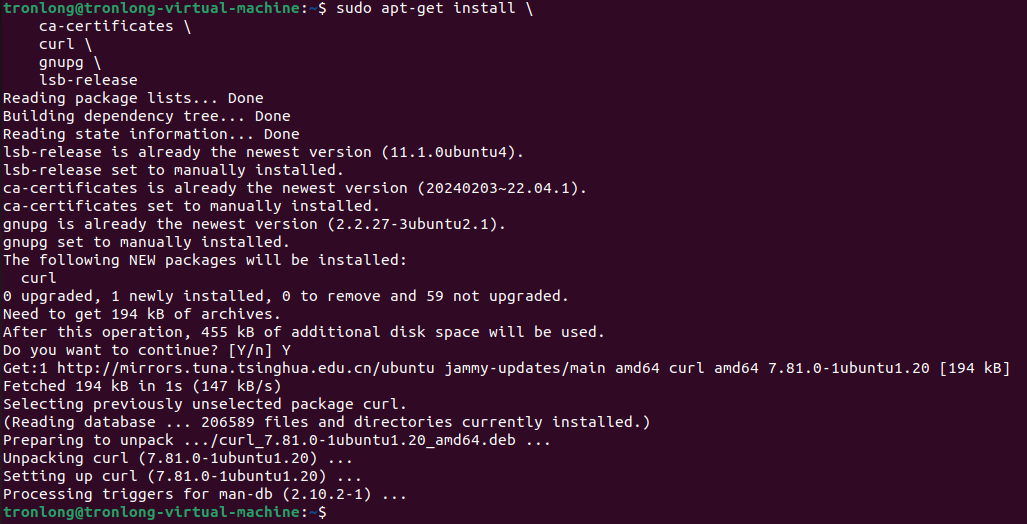Click the 'Reading package lists... Done' line

tap(133, 98)
